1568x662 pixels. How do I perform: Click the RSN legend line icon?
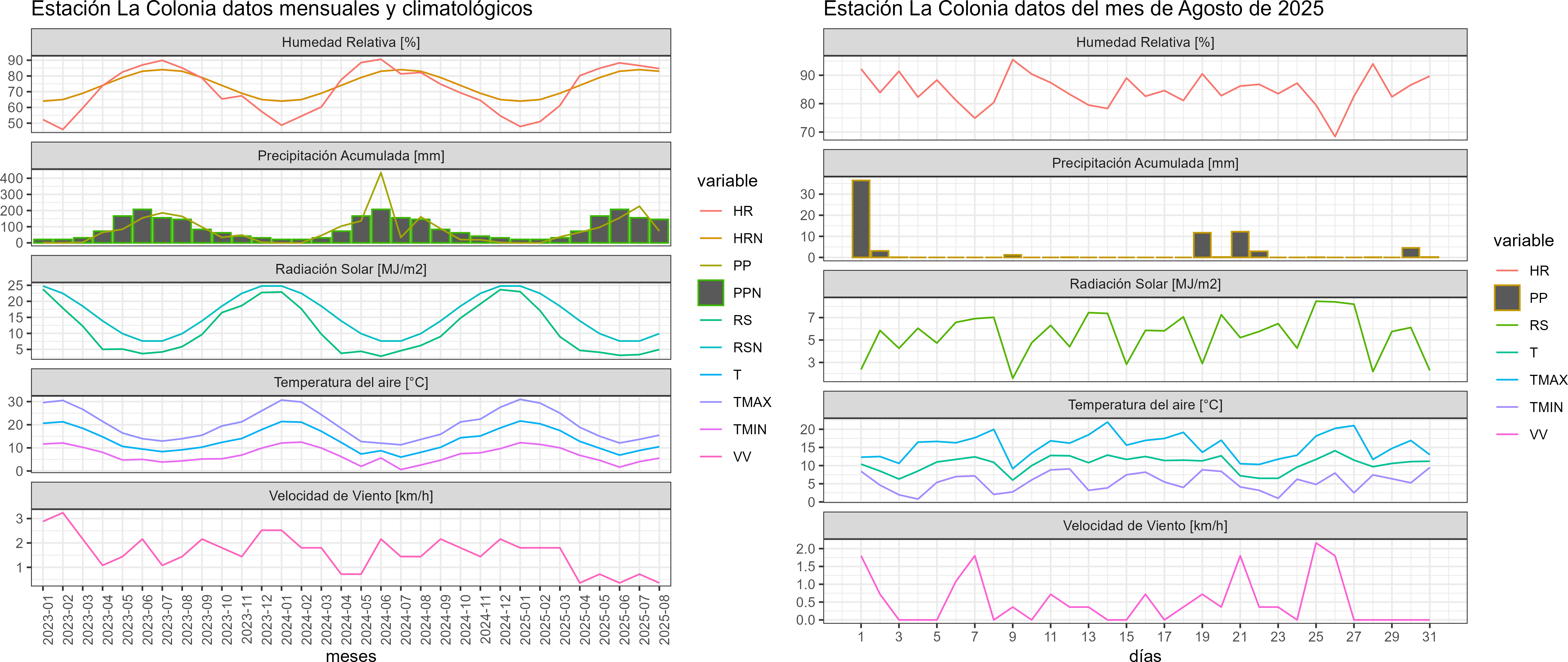(710, 347)
